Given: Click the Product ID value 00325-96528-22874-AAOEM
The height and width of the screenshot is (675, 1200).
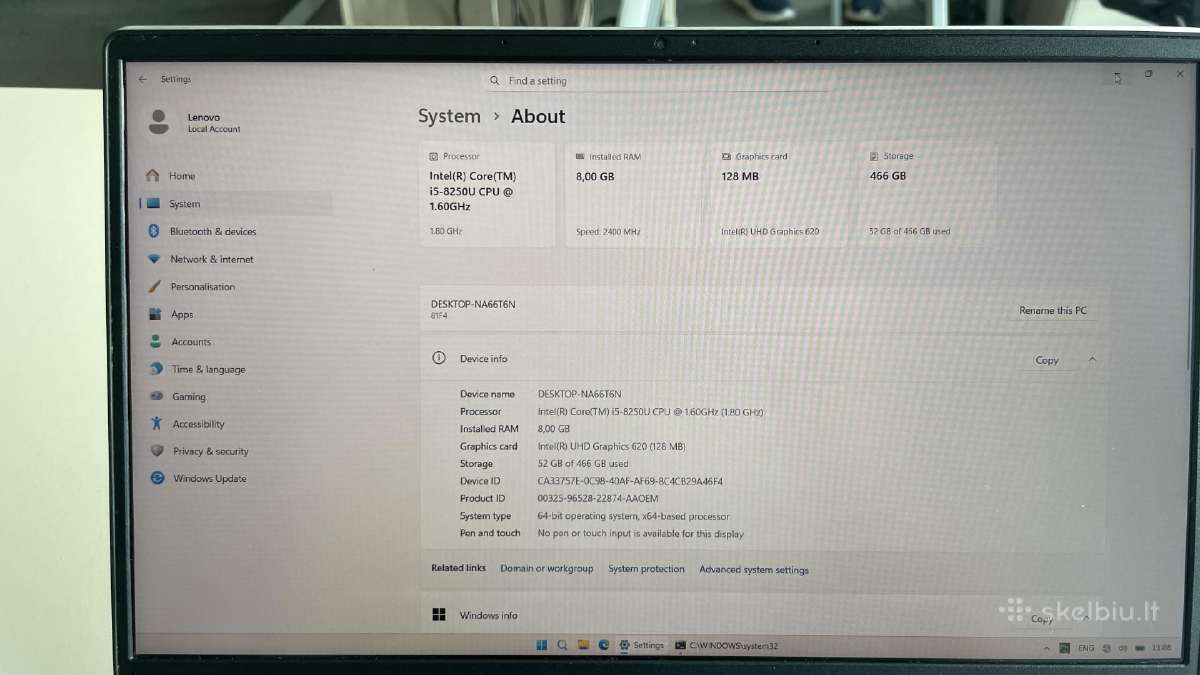Looking at the screenshot, I should [x=598, y=498].
